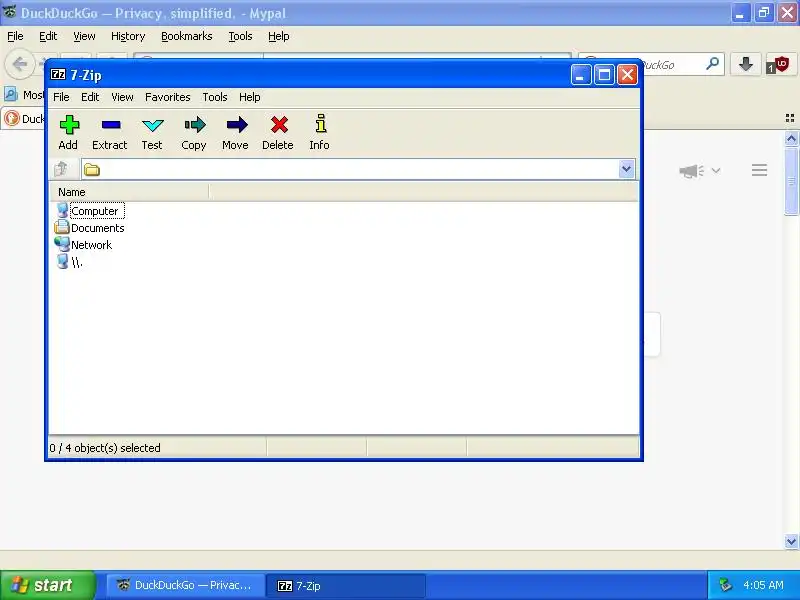
Task: Click the Windows start button
Action: [48, 585]
